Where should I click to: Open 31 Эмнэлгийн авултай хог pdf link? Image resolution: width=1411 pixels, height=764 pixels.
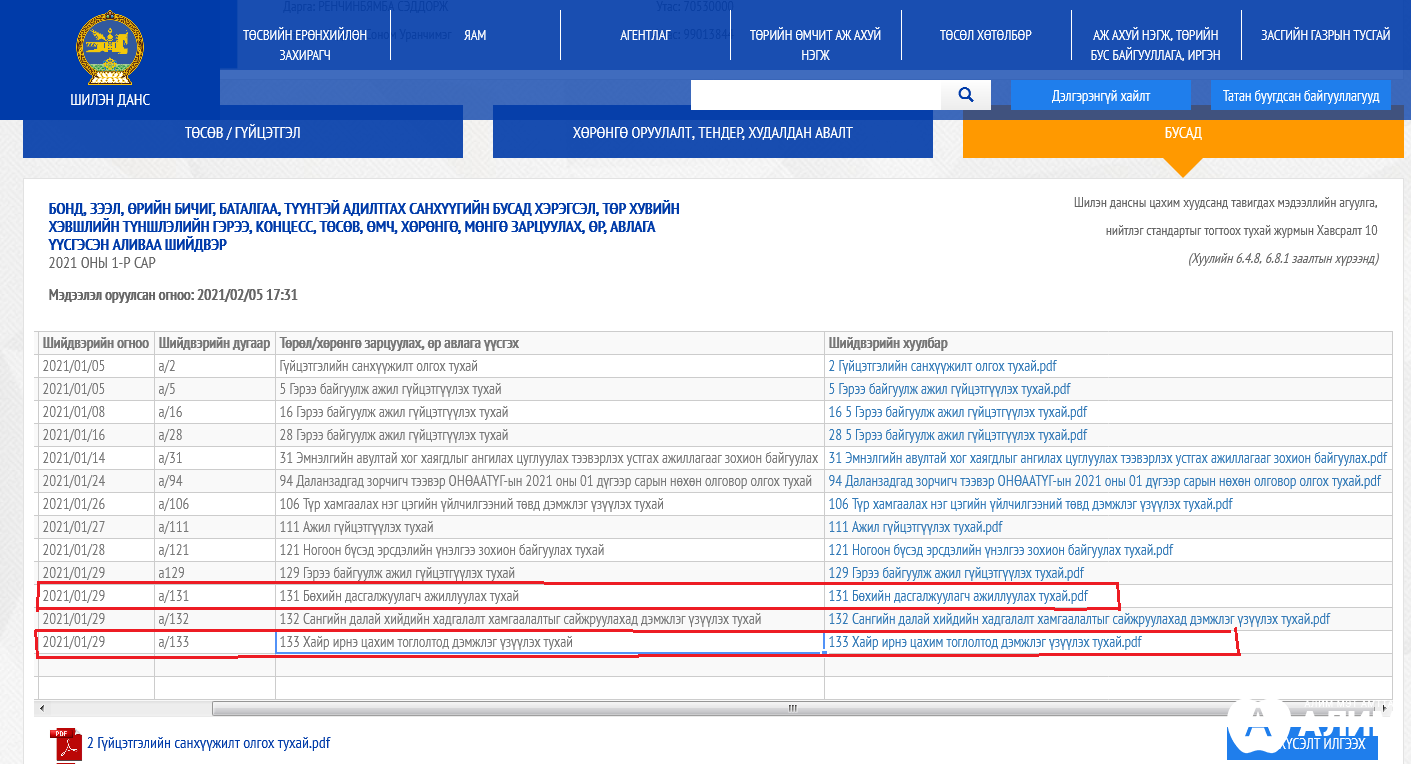click(1108, 458)
